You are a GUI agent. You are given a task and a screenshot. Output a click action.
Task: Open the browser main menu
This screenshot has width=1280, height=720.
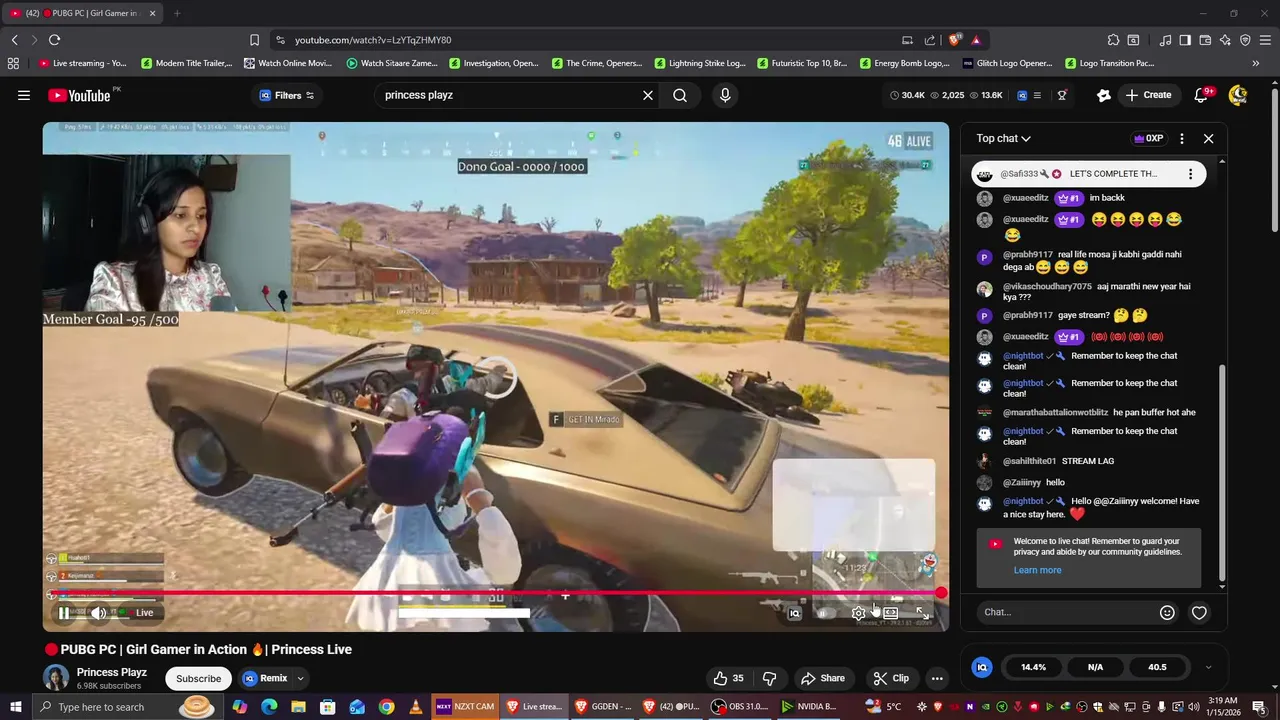(1265, 40)
